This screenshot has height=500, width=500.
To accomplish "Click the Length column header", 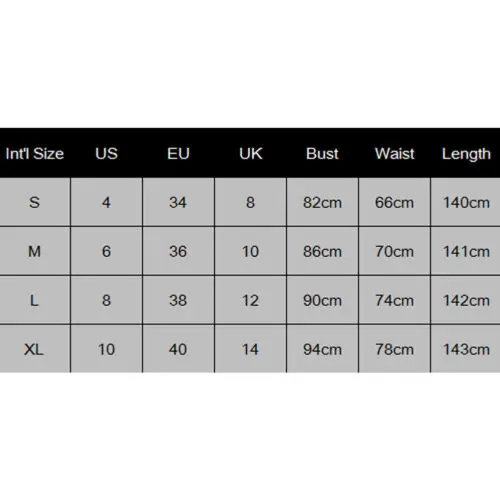I will click(x=466, y=154).
